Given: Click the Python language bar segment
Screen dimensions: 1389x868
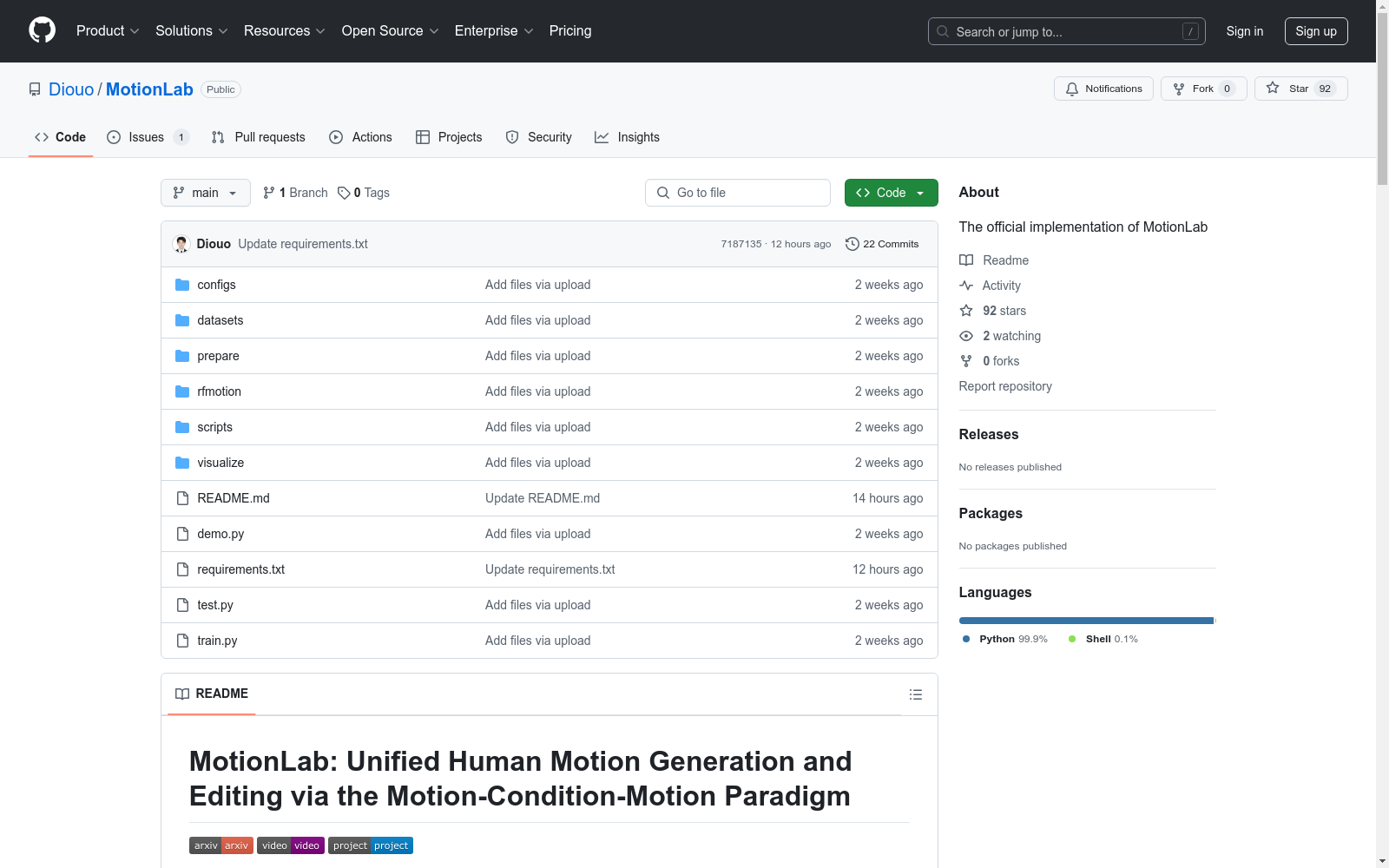Looking at the screenshot, I should pos(1086,621).
